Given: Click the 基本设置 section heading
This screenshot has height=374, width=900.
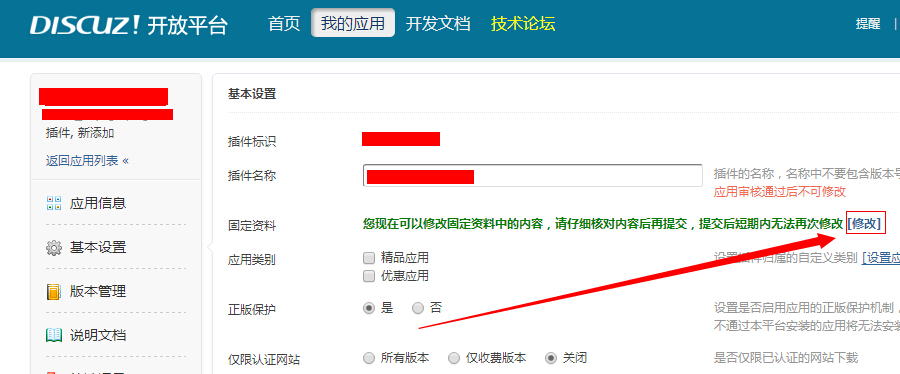Looking at the screenshot, I should pos(252,94).
